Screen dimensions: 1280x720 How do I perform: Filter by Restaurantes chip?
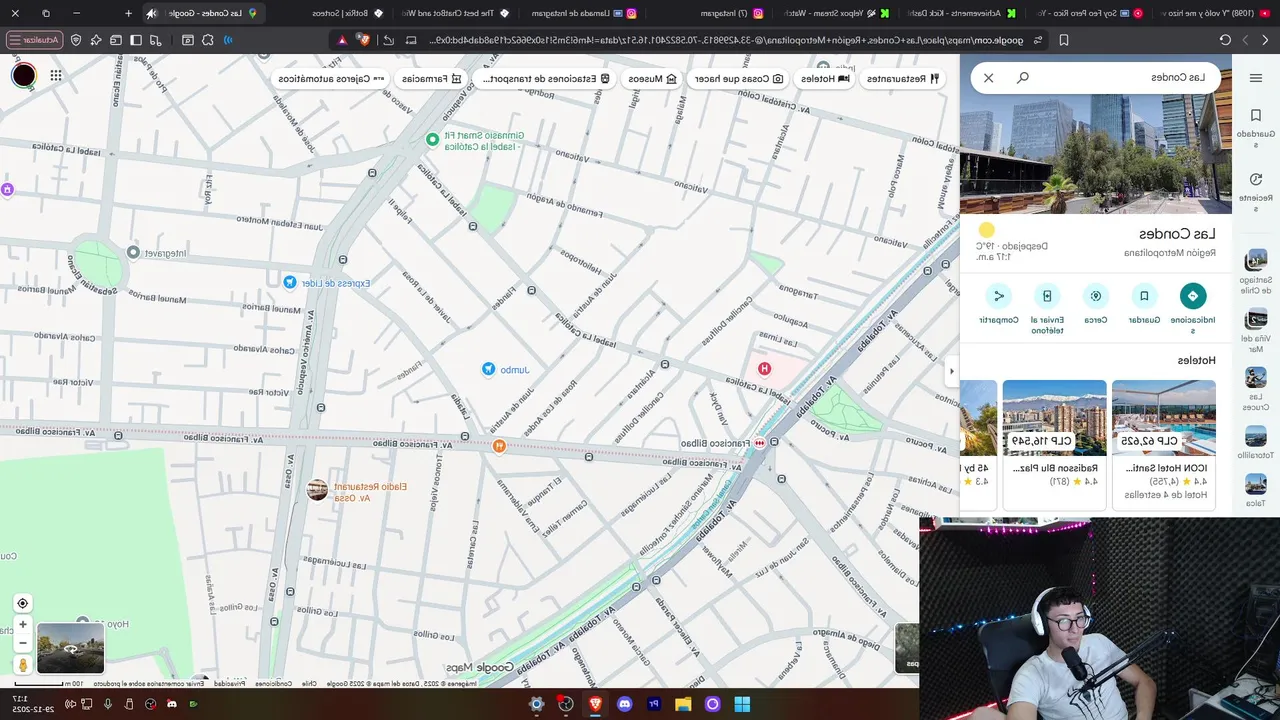click(903, 78)
